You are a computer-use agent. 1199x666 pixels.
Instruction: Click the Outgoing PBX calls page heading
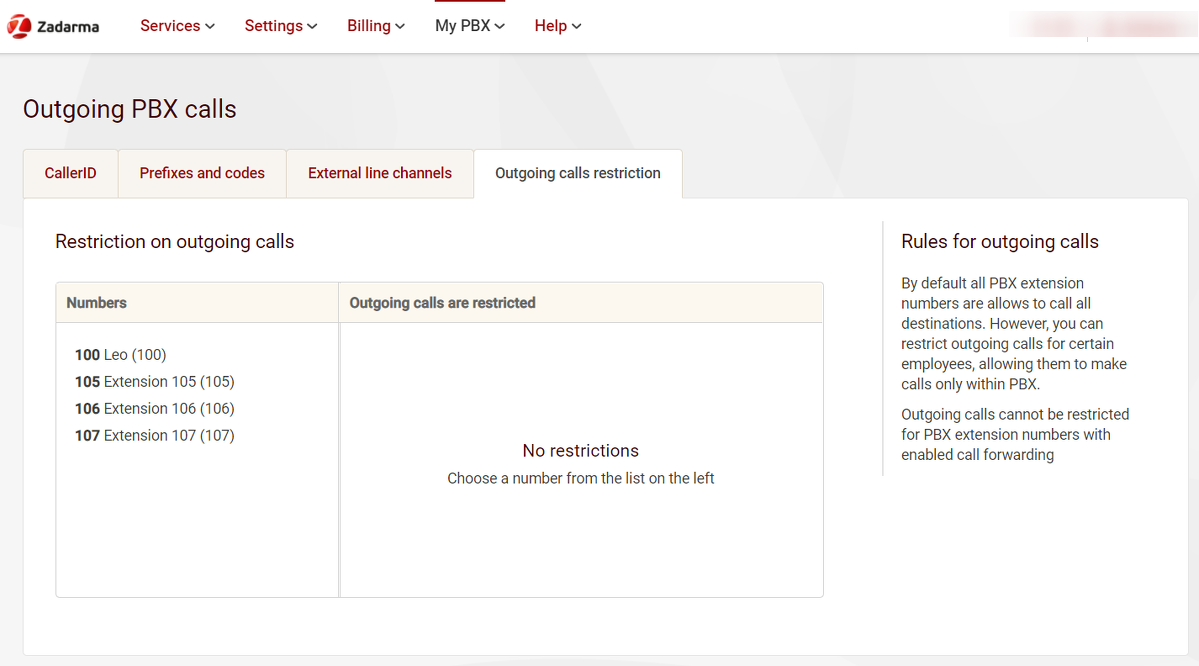click(130, 109)
